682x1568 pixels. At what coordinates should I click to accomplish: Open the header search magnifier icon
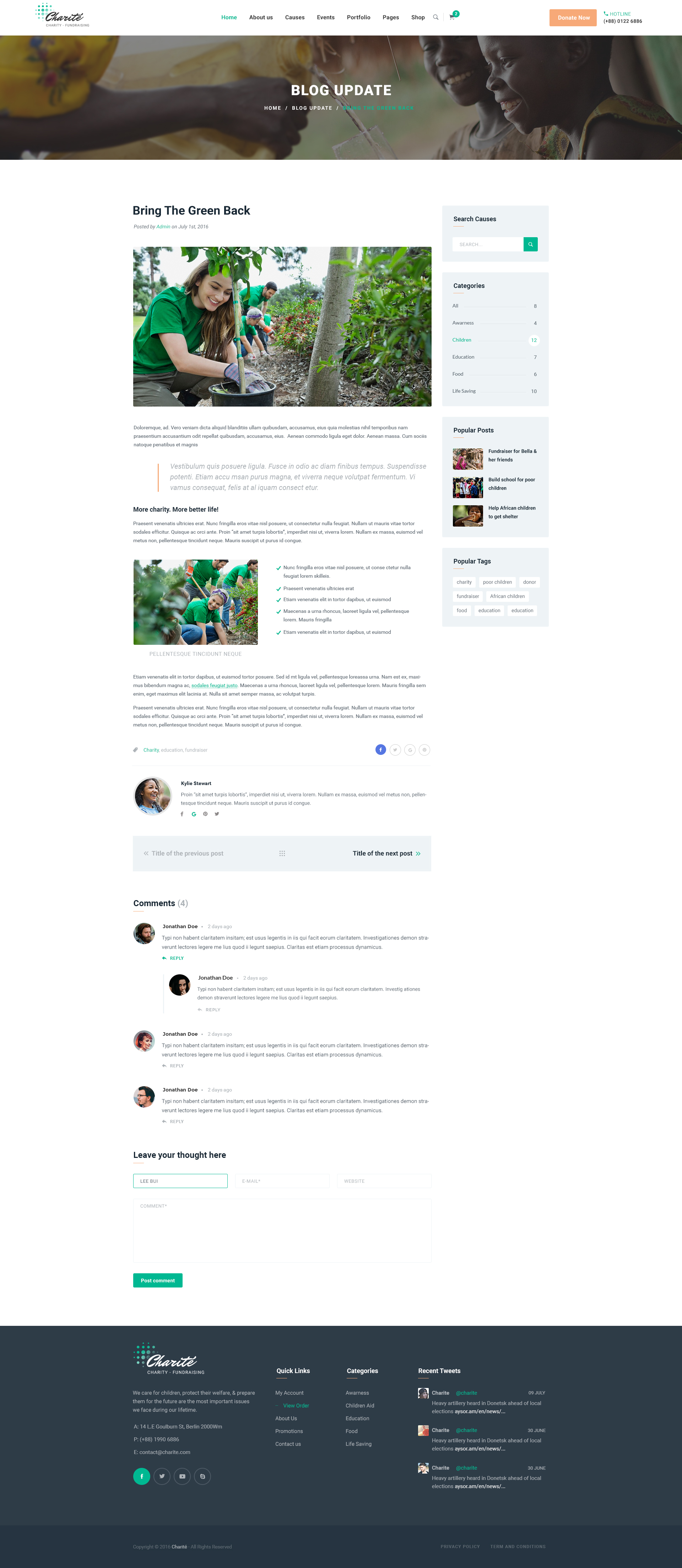(x=435, y=17)
